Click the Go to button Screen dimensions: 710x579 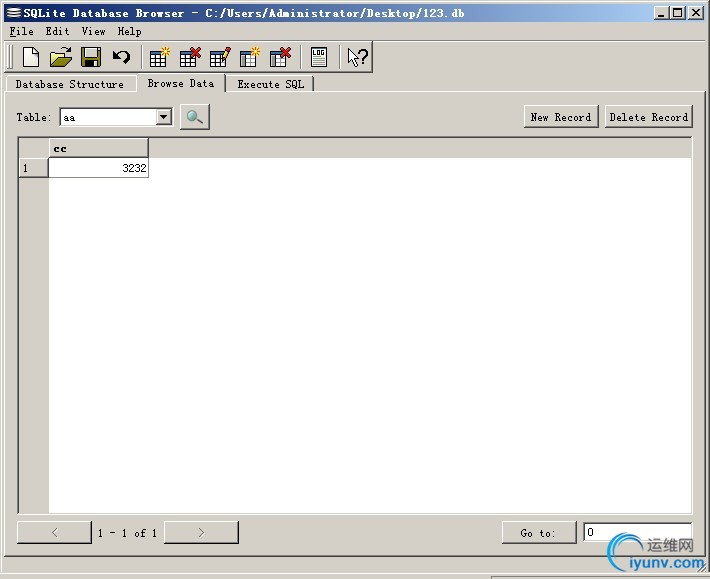click(x=539, y=532)
